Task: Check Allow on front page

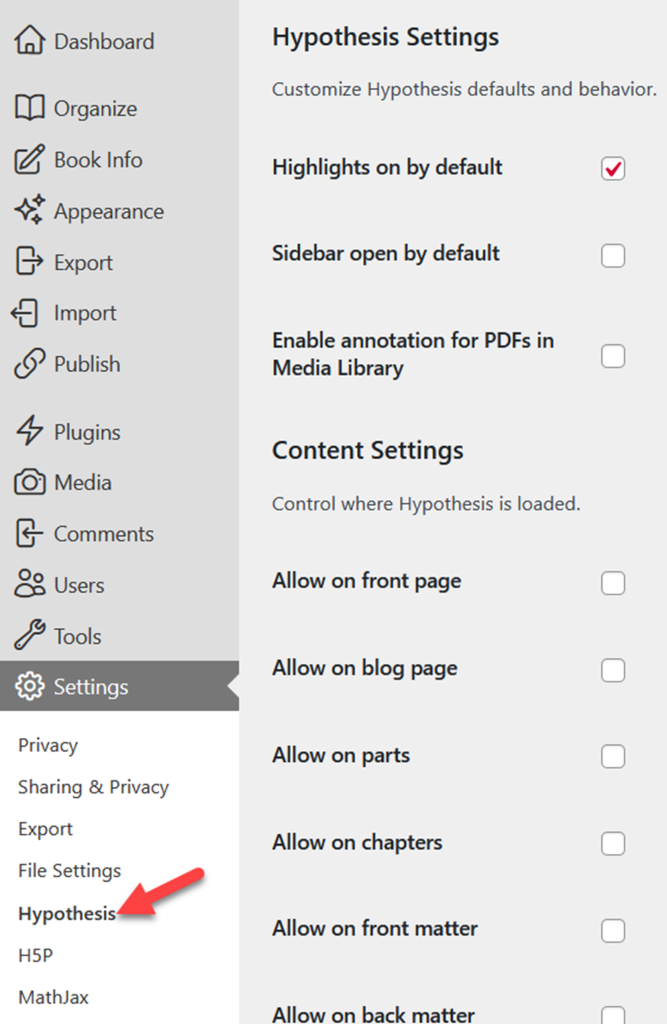Action: click(x=613, y=582)
